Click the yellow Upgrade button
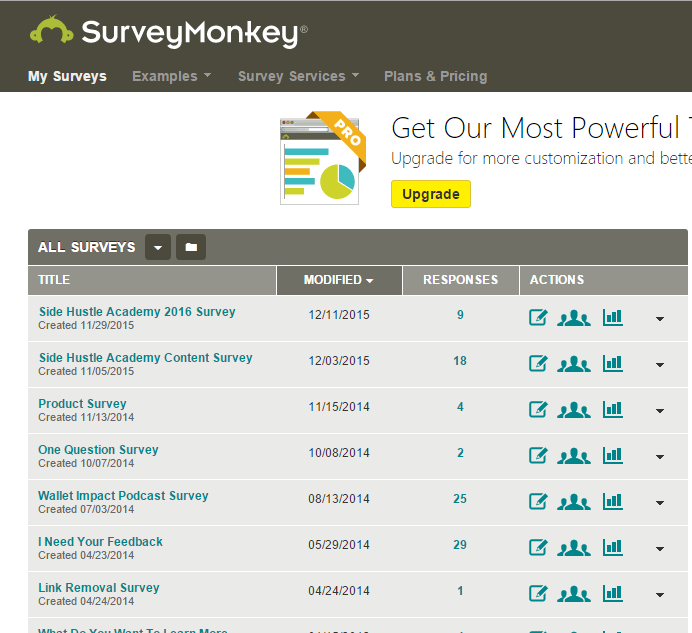This screenshot has width=692, height=633. 431,194
